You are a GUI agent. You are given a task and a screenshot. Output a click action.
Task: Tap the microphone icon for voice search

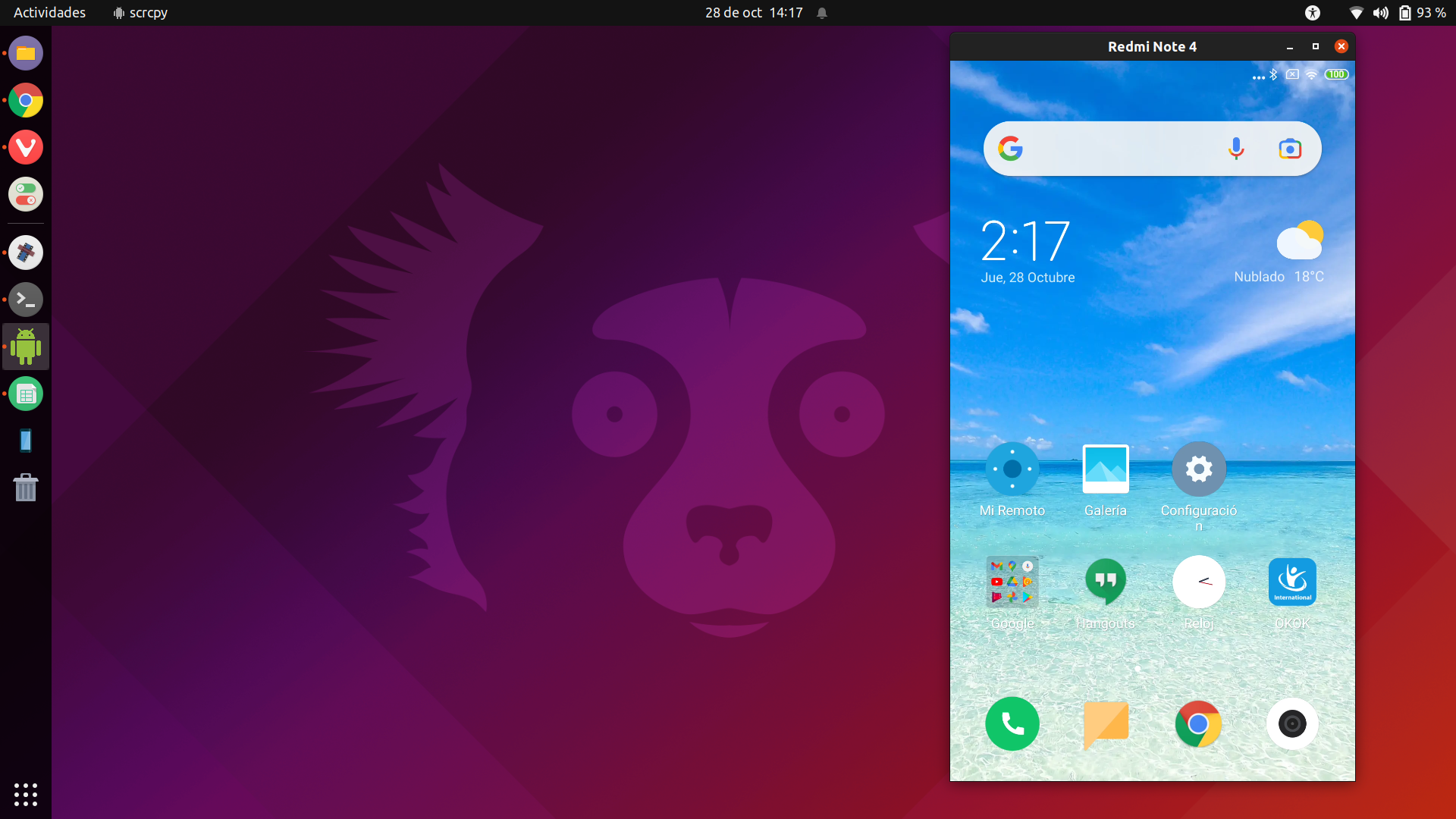1235,148
